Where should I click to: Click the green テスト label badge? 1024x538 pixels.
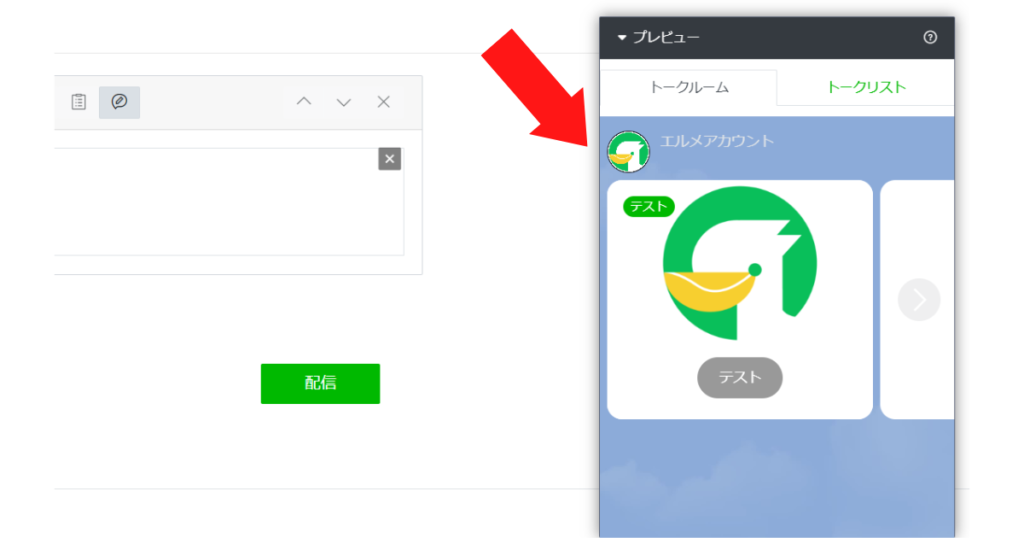click(x=648, y=206)
